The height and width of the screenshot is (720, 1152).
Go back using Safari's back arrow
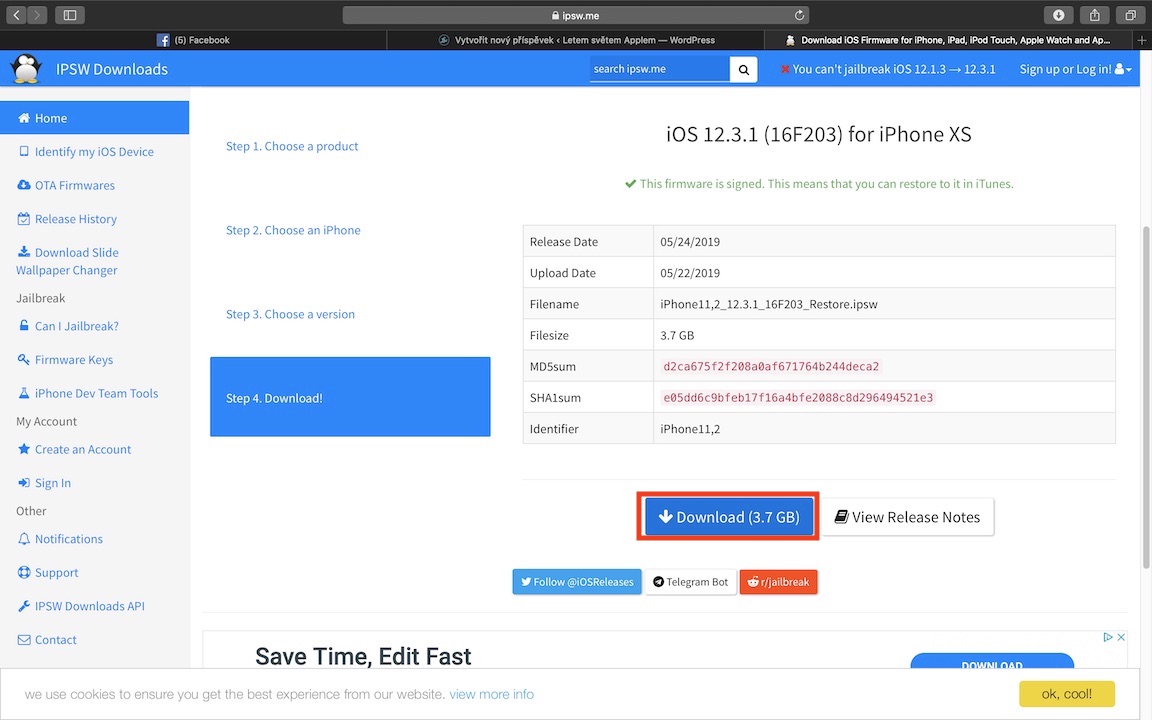16,15
